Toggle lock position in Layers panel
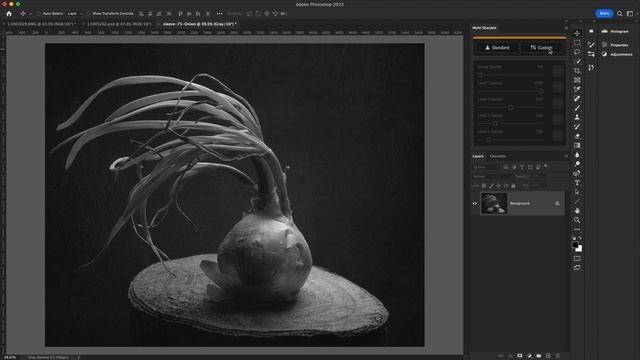This screenshot has width=640, height=360. point(498,186)
